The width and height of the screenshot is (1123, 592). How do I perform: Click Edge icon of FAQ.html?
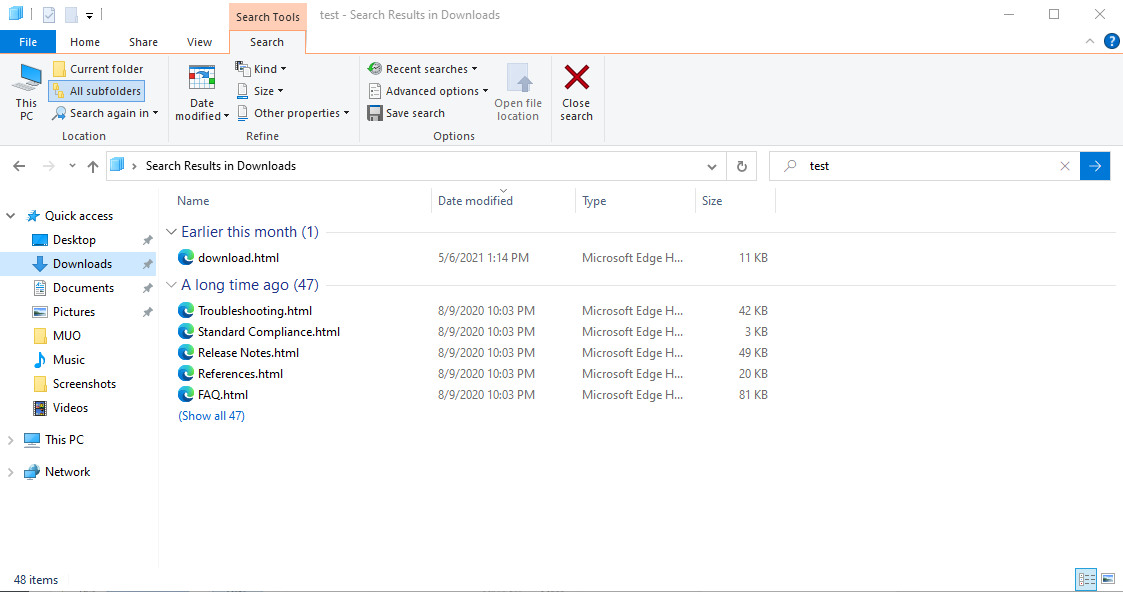pyautogui.click(x=185, y=394)
